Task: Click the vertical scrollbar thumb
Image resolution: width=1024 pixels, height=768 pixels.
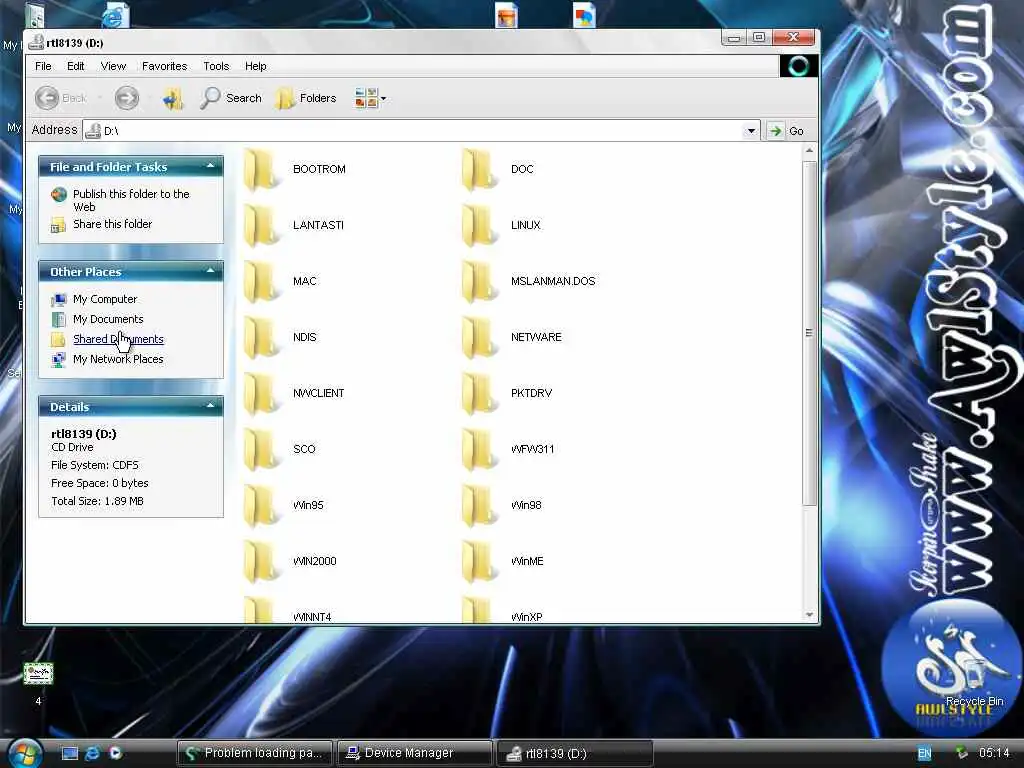Action: click(809, 333)
